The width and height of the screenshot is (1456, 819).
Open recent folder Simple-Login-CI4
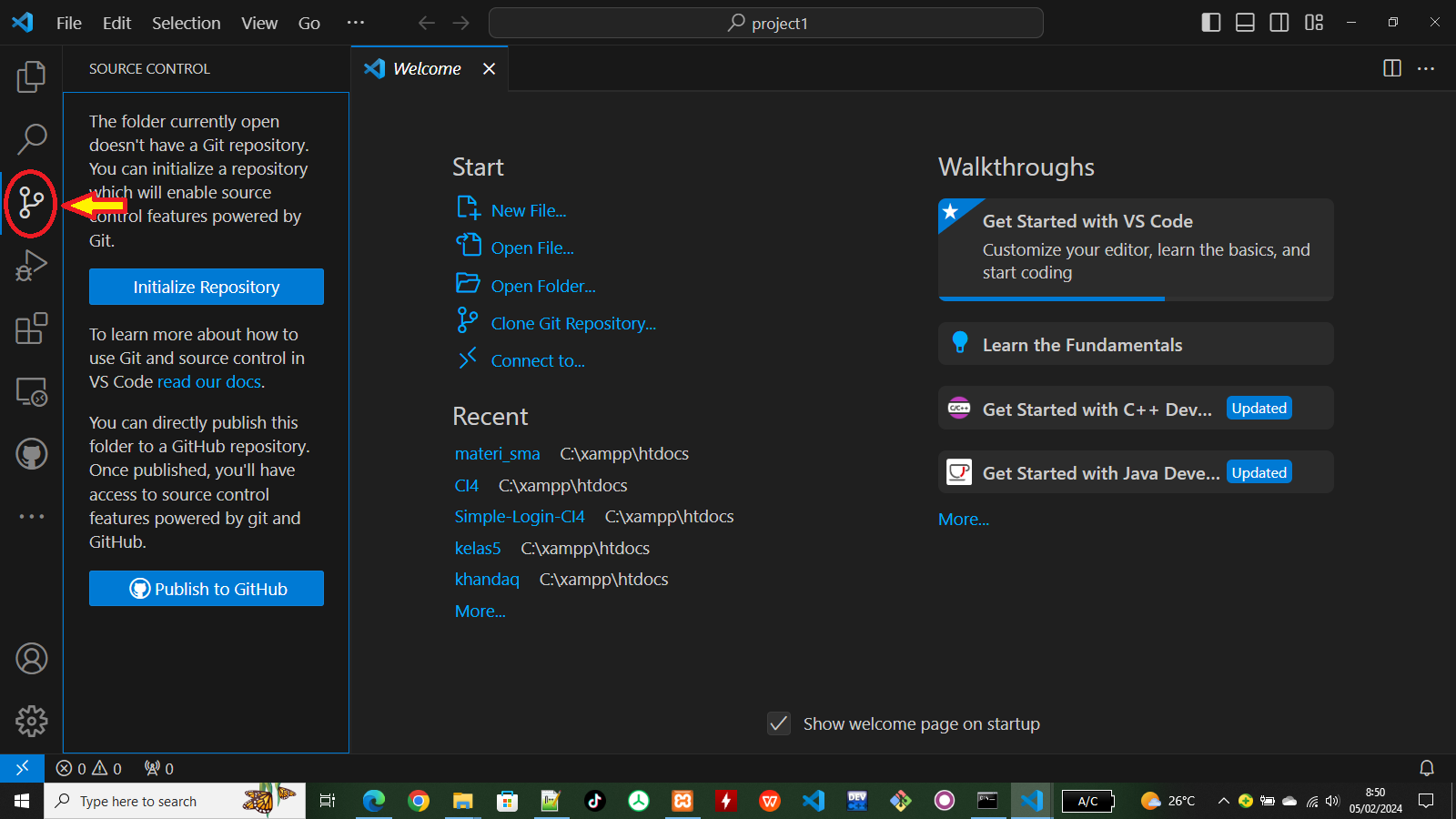tap(520, 516)
